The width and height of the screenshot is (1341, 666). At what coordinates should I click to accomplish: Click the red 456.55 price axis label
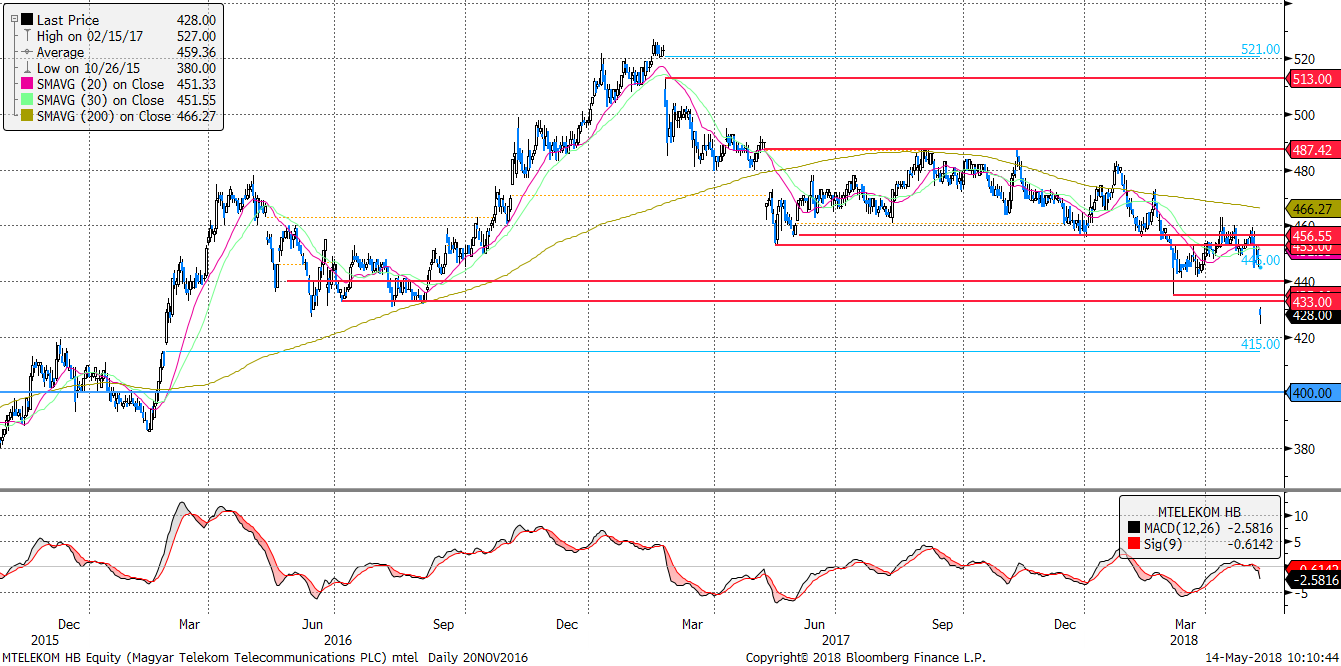(x=1311, y=234)
